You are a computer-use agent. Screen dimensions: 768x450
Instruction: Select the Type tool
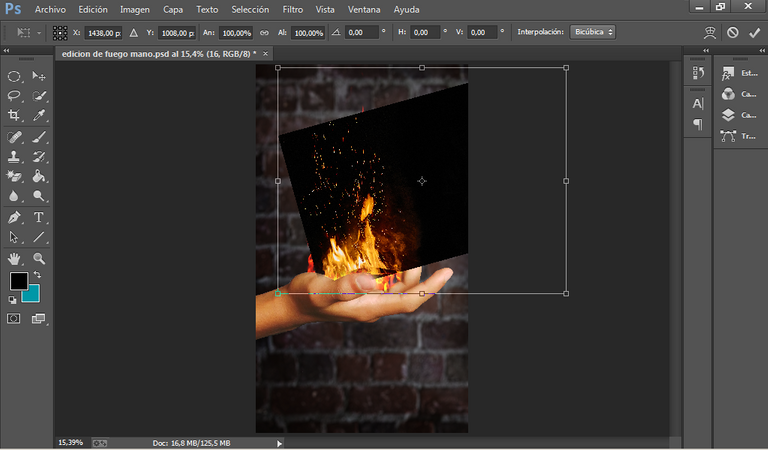tap(39, 217)
